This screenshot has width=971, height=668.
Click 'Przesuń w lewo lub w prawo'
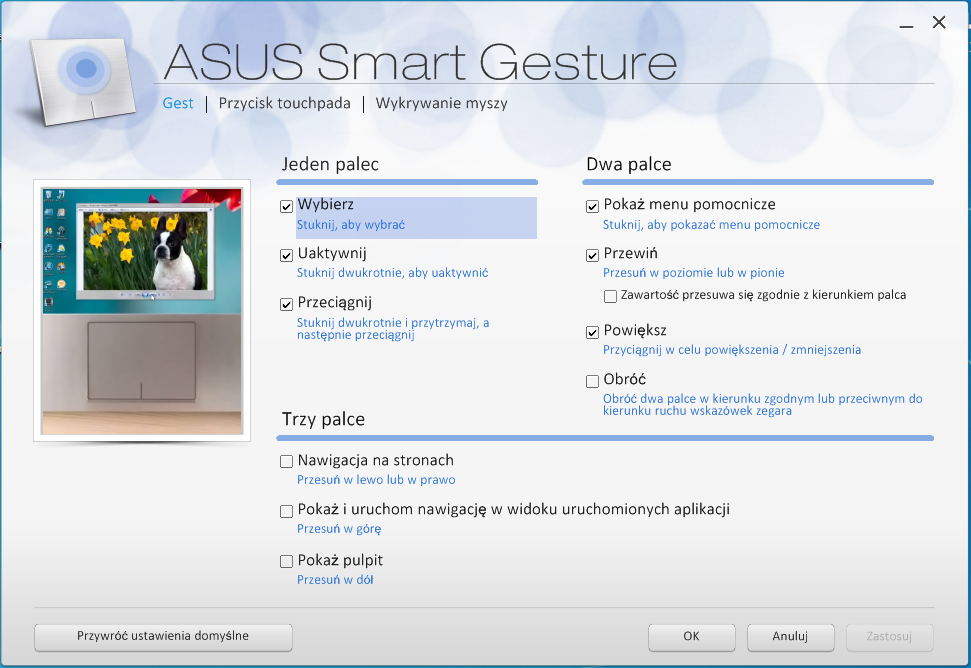pyautogui.click(x=376, y=480)
